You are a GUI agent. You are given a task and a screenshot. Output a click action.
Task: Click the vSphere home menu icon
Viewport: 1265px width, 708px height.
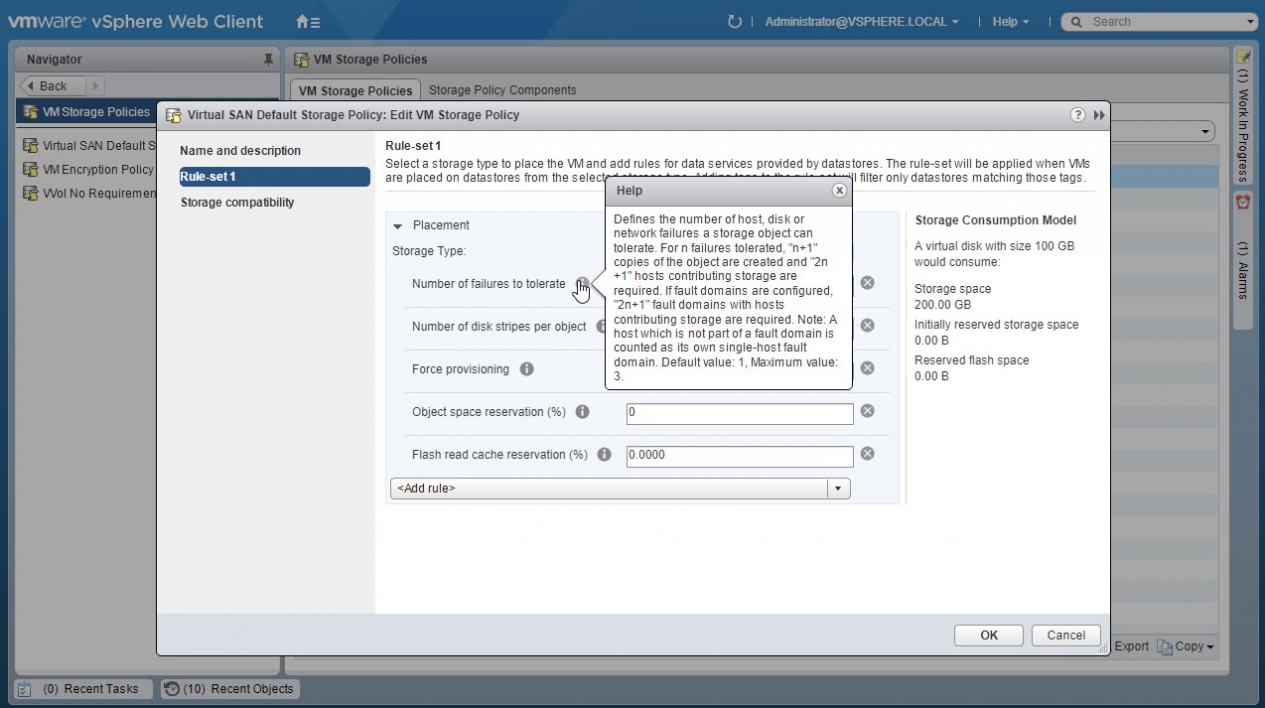(308, 22)
